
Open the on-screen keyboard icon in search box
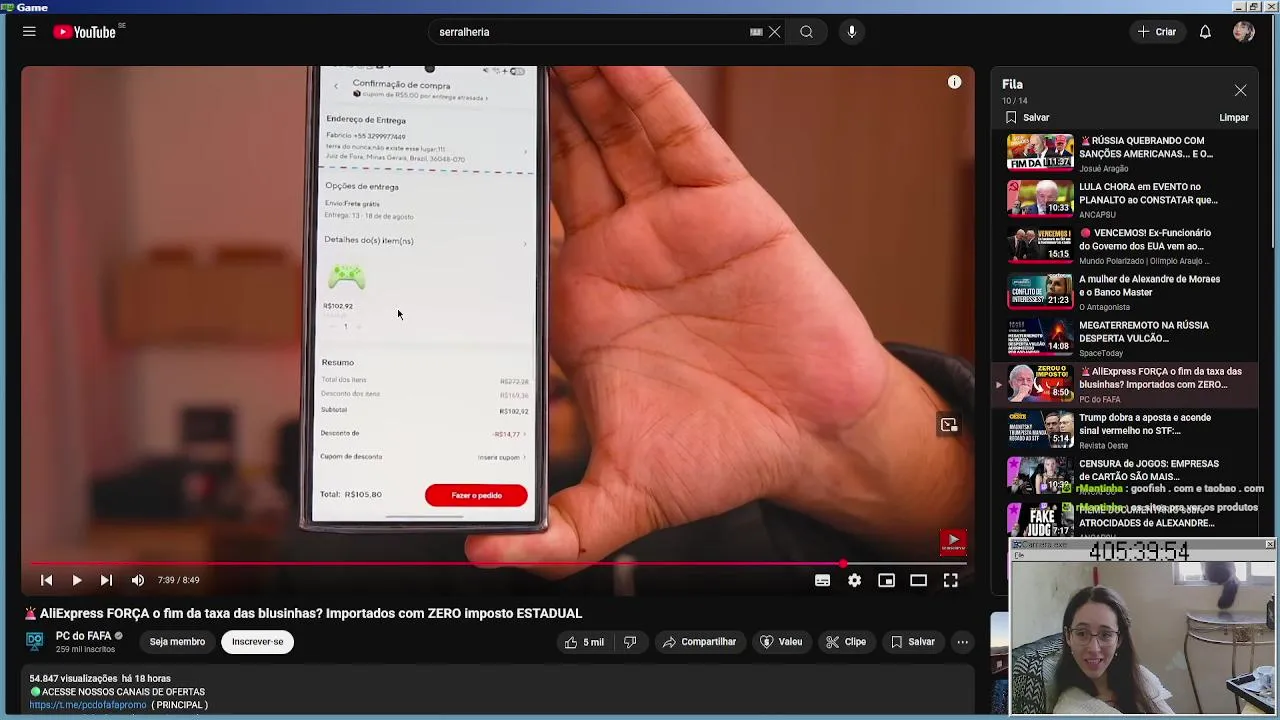pyautogui.click(x=756, y=32)
